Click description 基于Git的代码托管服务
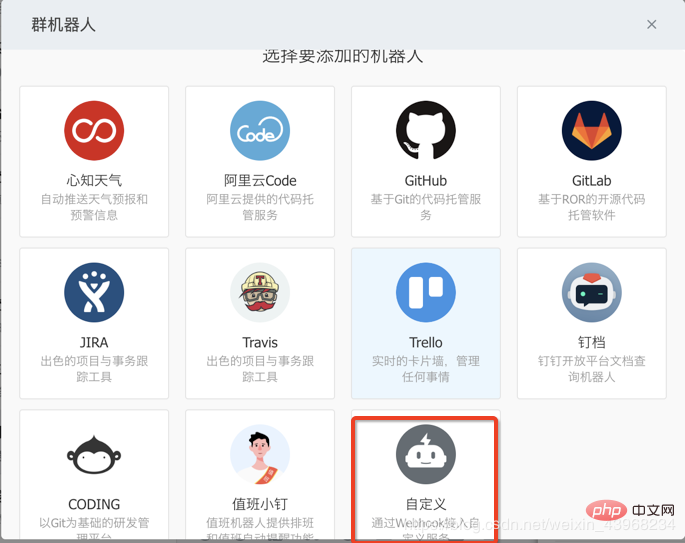 click(426, 207)
